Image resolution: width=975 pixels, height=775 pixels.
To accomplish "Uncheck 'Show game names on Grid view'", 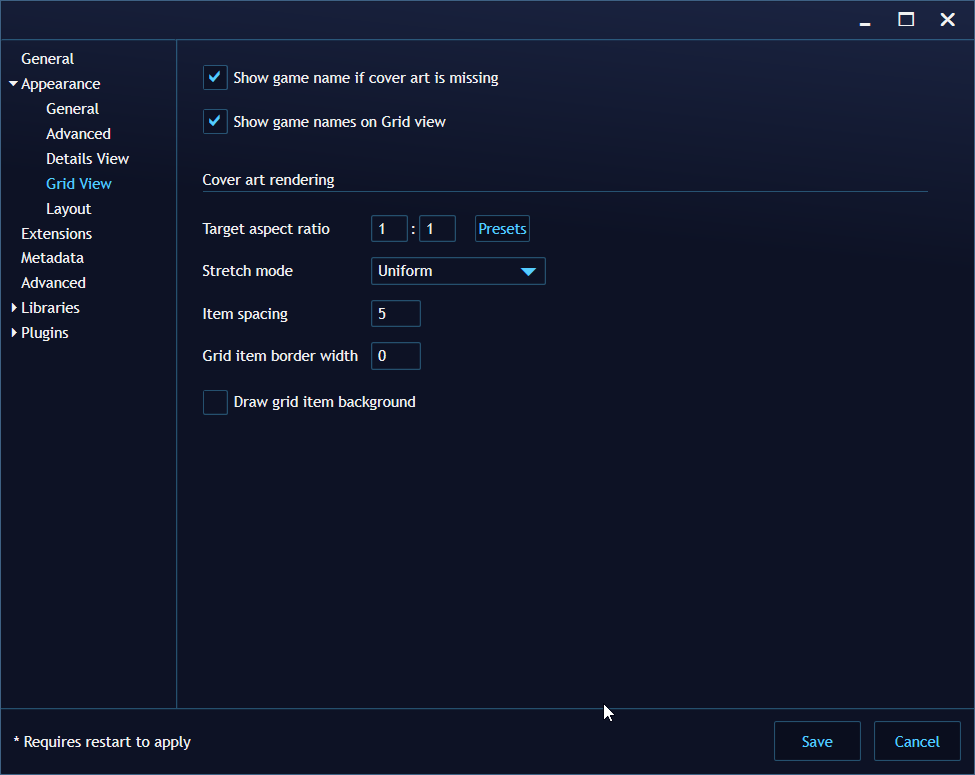I will [215, 121].
